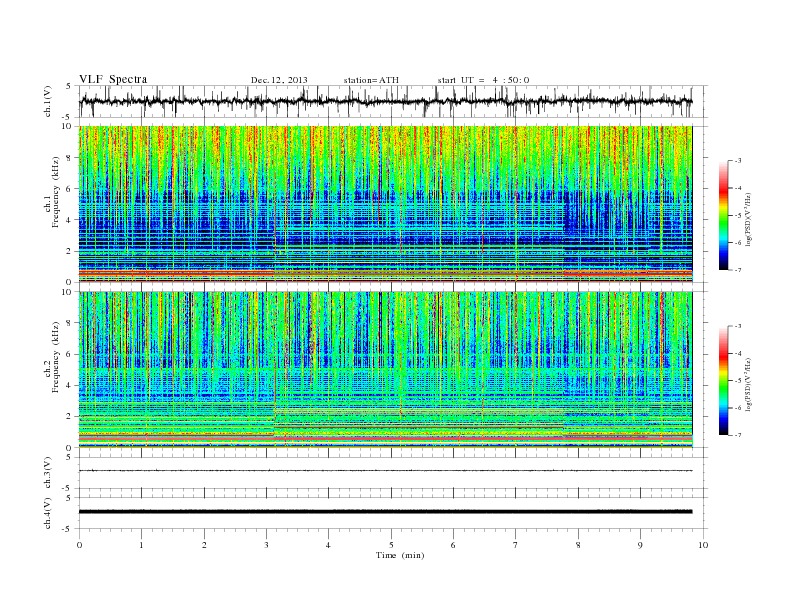
Task: Click the "ch.3(V)" axis label
Action: tap(48, 473)
